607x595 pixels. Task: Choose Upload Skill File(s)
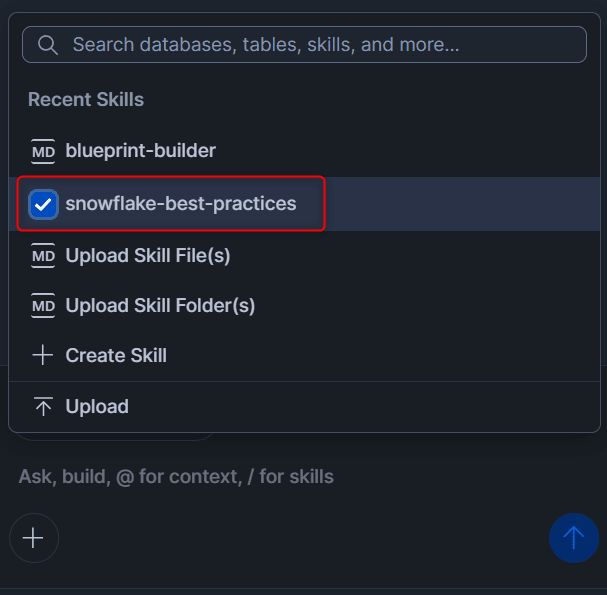coord(148,256)
